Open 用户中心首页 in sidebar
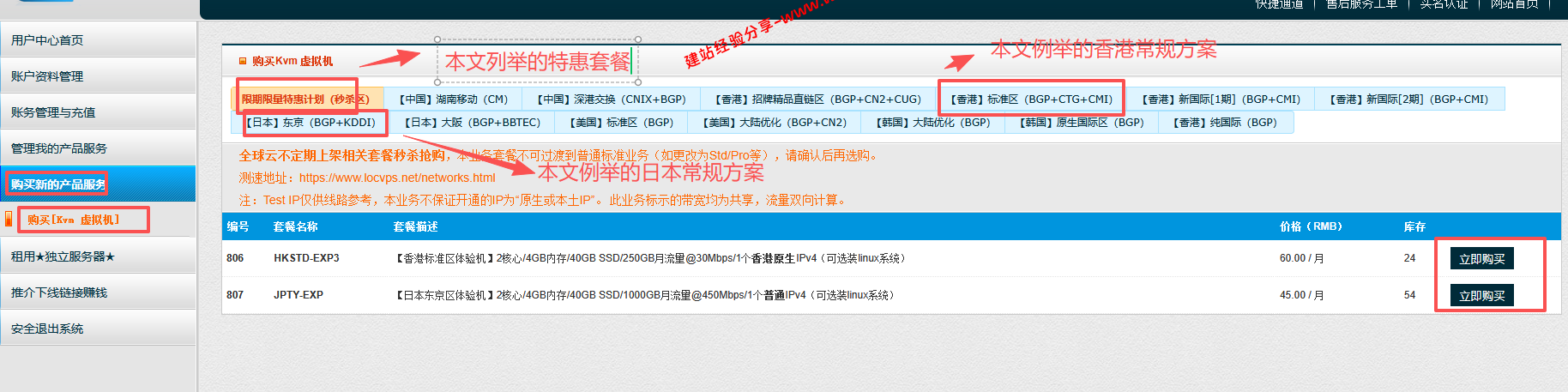 (x=98, y=40)
